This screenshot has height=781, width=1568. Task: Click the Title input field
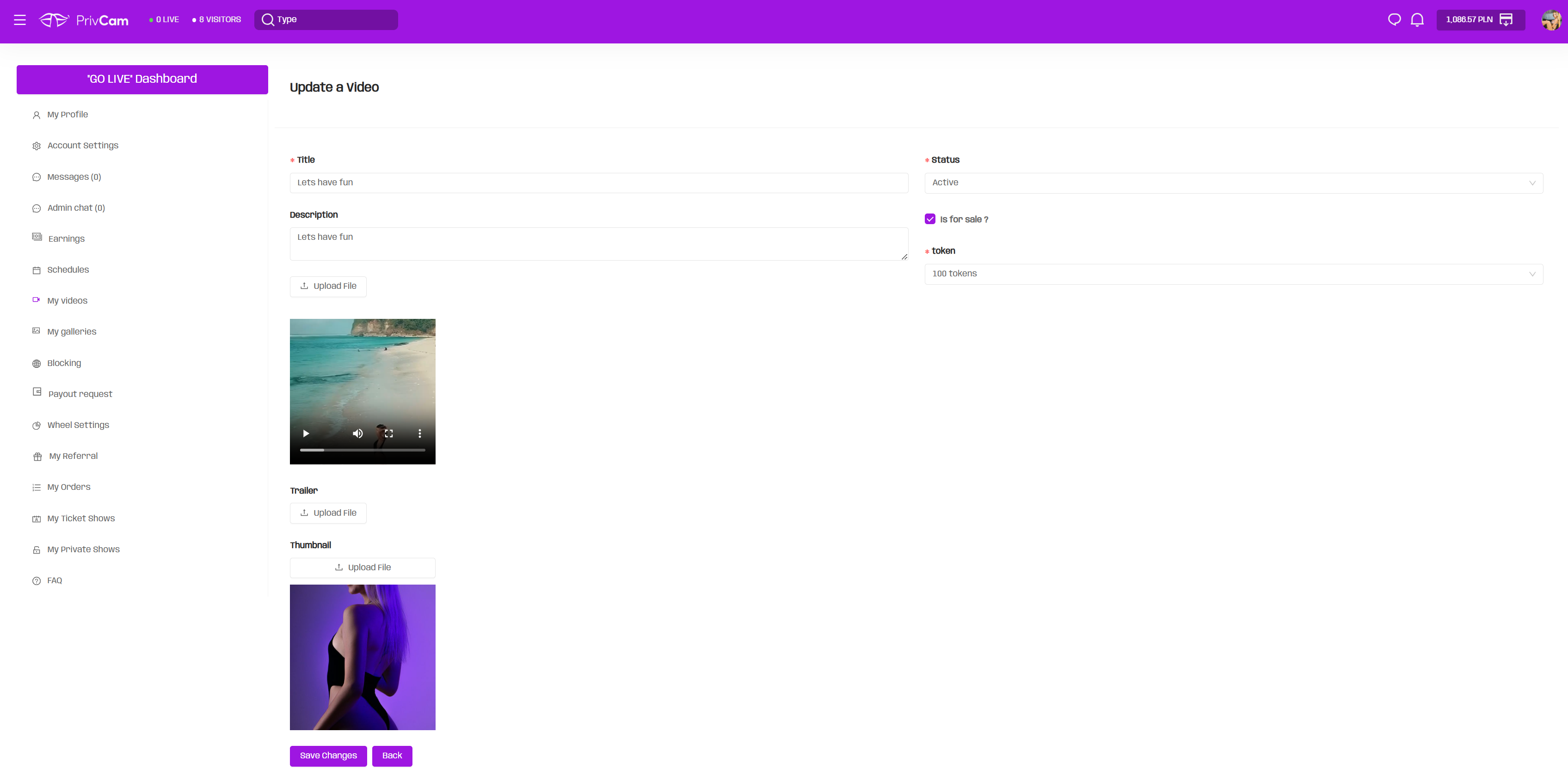pyautogui.click(x=598, y=183)
